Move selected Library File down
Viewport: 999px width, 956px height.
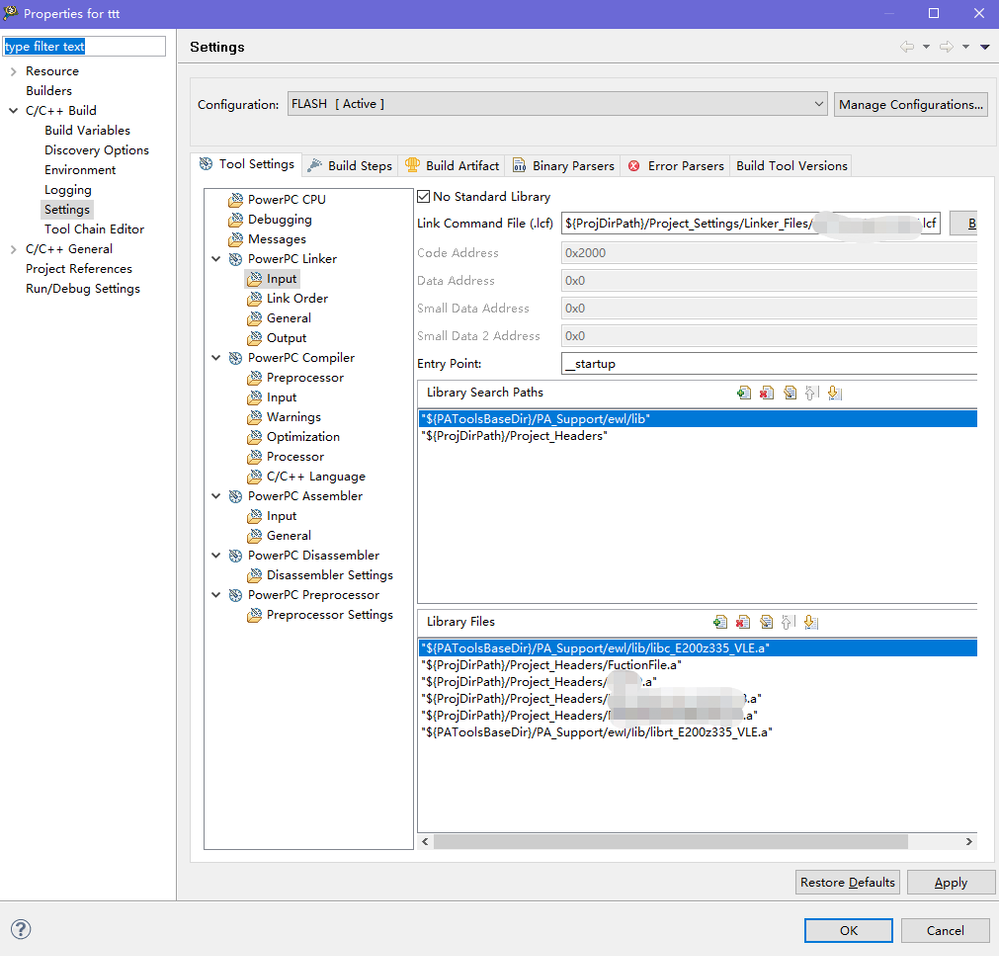(x=811, y=622)
